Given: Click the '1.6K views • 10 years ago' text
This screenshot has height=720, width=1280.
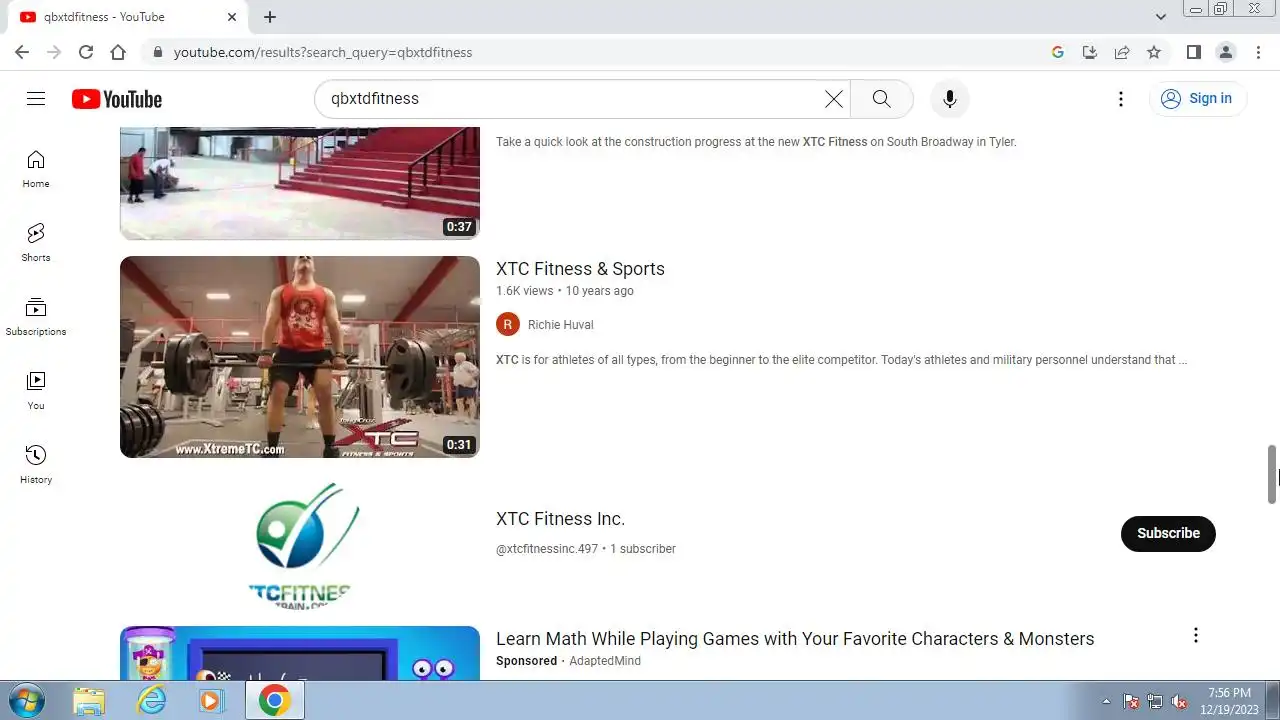Looking at the screenshot, I should coord(565,291).
